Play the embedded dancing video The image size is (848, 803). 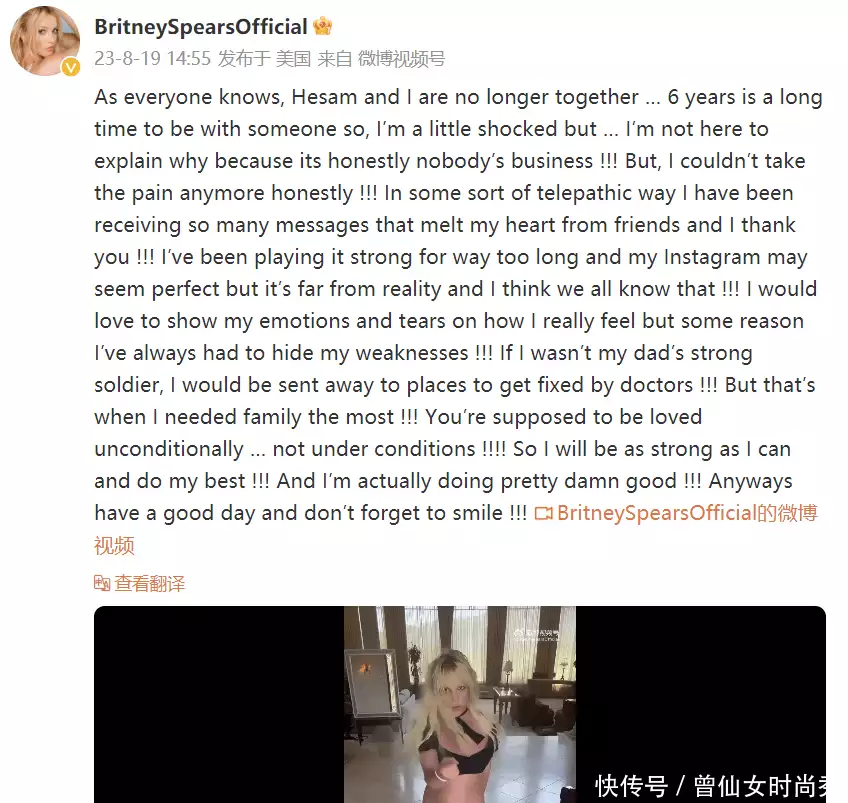tap(460, 704)
